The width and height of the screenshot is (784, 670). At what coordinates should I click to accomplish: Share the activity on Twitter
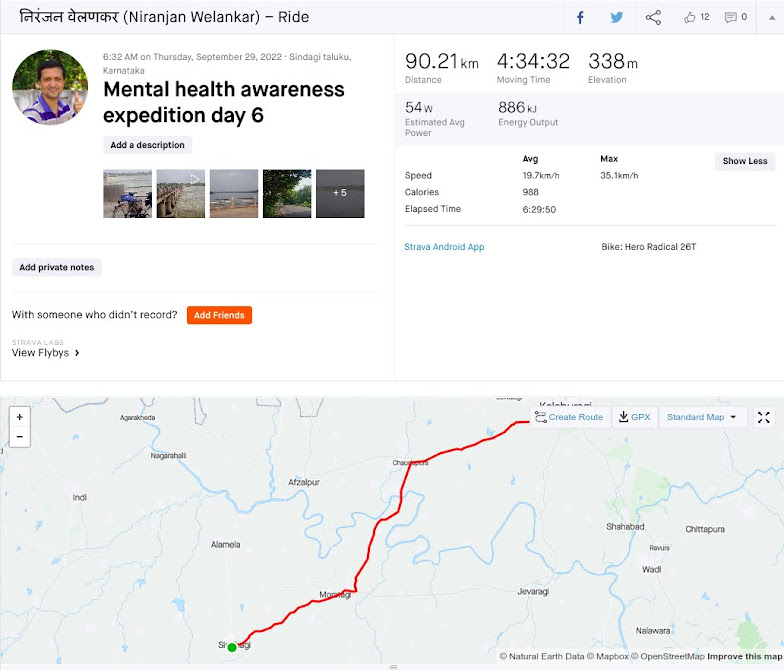click(x=616, y=18)
